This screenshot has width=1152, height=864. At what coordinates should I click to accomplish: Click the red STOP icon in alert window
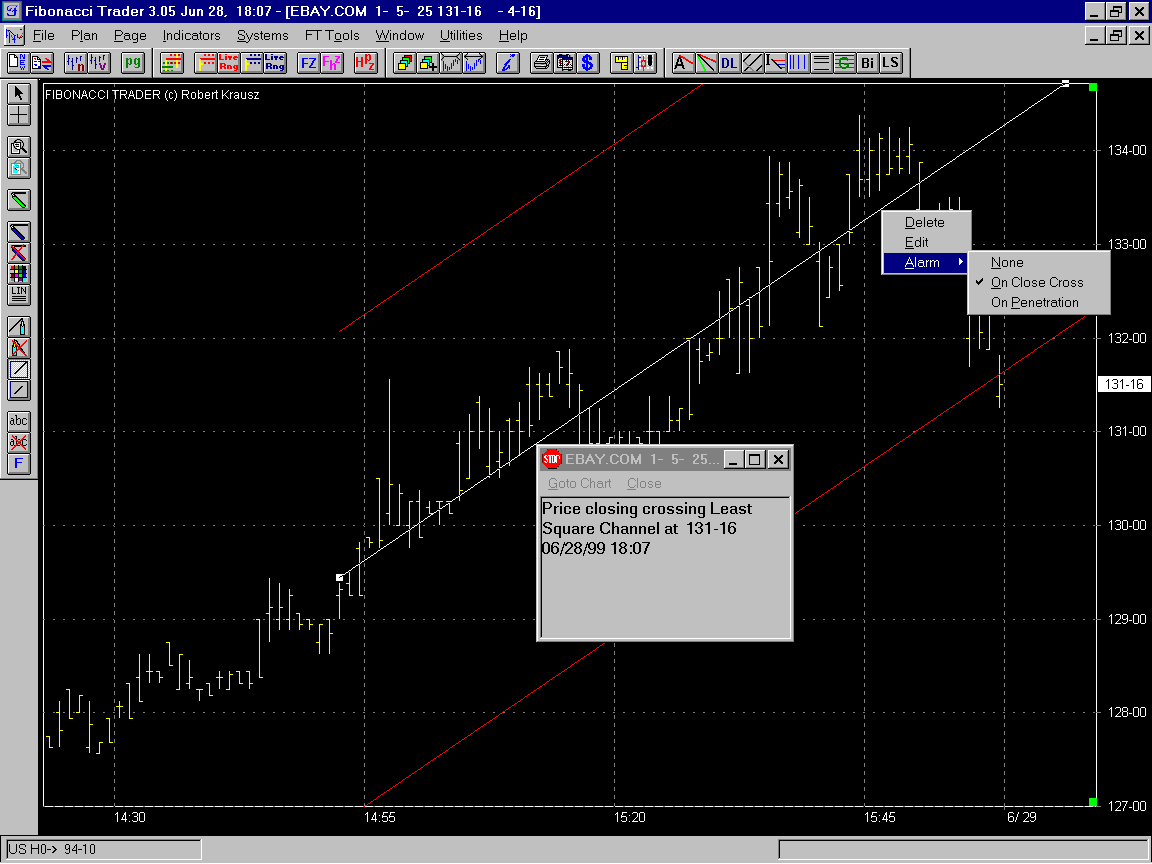552,459
